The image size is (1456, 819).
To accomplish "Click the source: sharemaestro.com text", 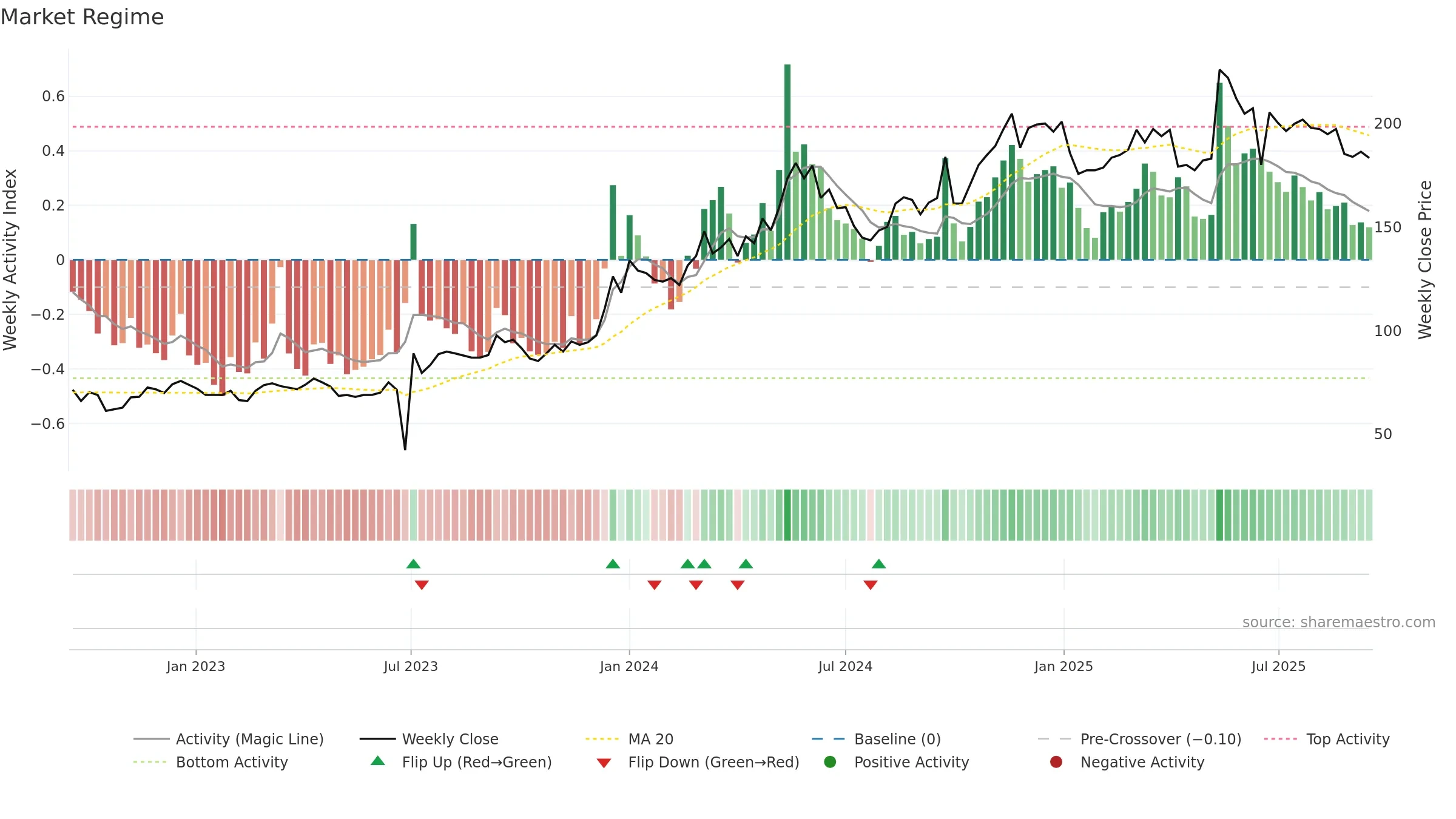I will pyautogui.click(x=1339, y=622).
